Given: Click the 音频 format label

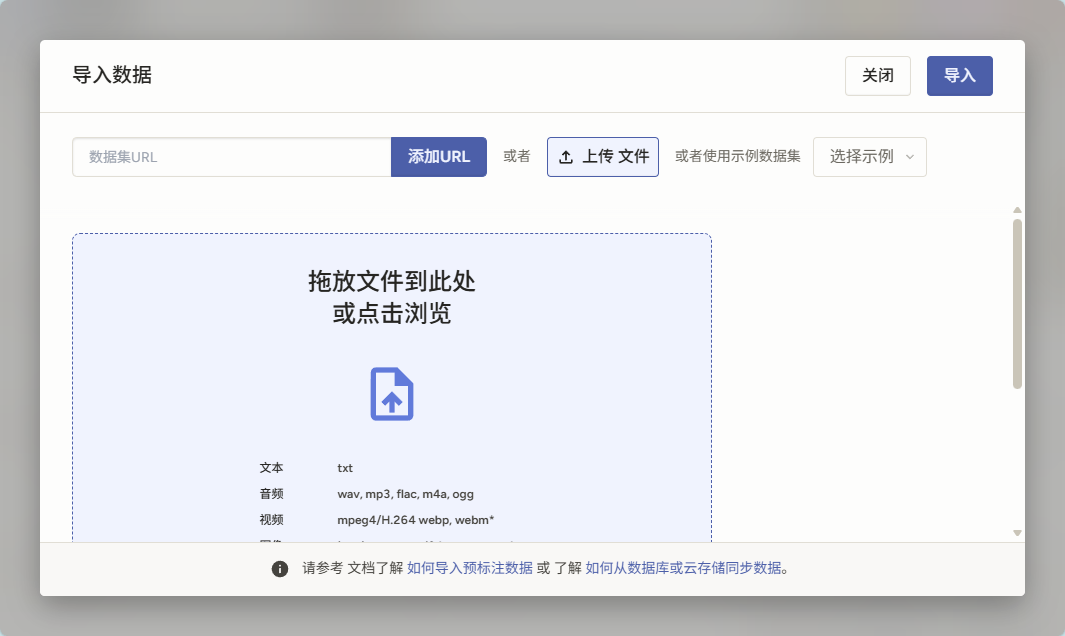Looking at the screenshot, I should 271,493.
